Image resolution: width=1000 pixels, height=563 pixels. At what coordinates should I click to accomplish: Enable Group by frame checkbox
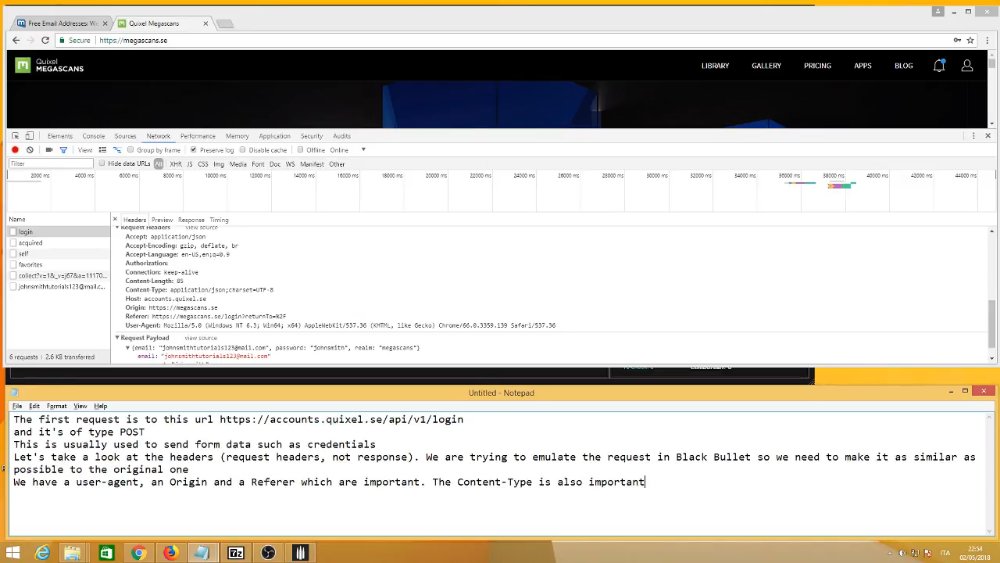130,150
